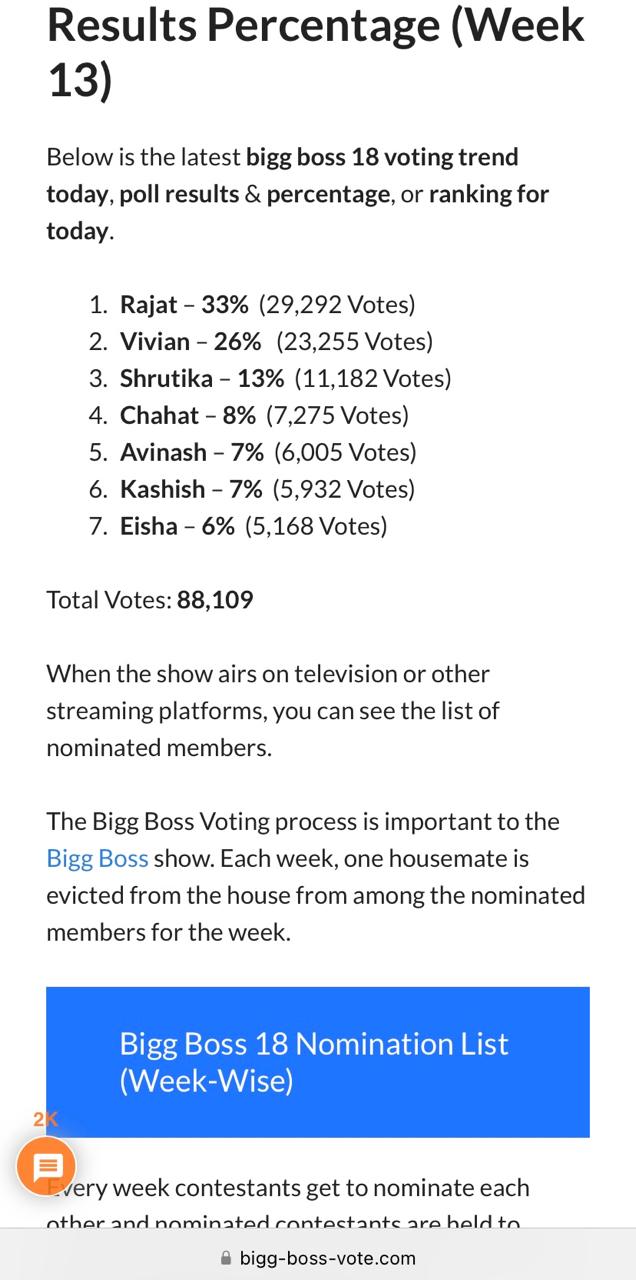
Task: Click the 2K comment count badge
Action: [45, 1119]
